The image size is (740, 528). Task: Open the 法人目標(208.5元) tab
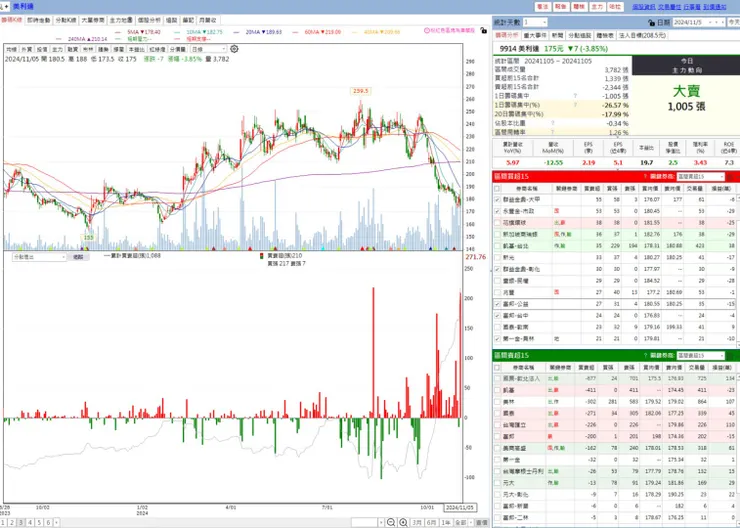click(x=642, y=35)
